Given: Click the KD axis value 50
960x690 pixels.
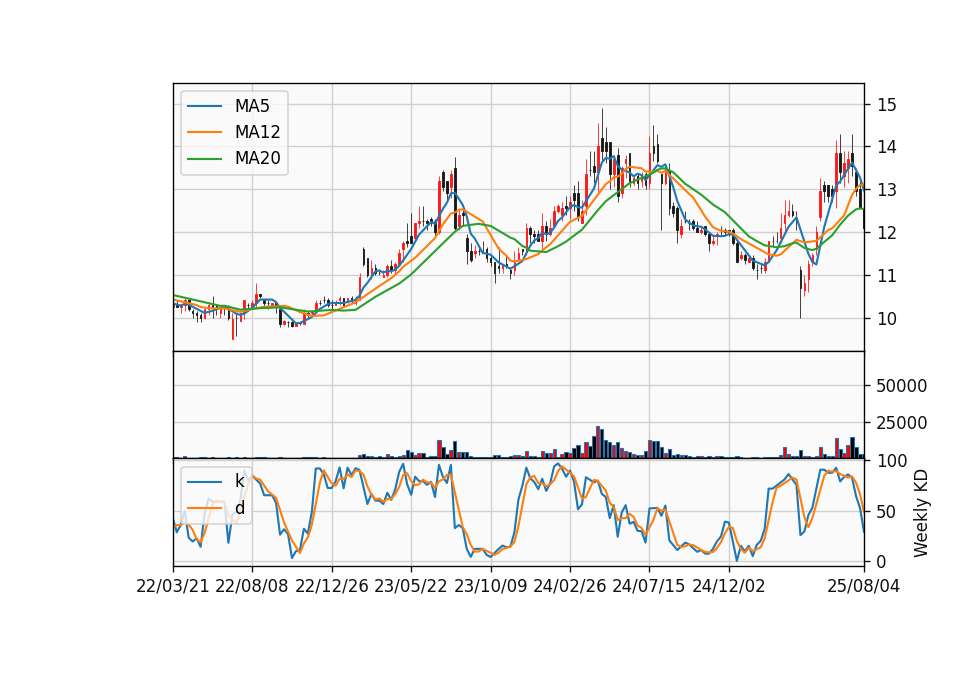Looking at the screenshot, I should point(887,511).
